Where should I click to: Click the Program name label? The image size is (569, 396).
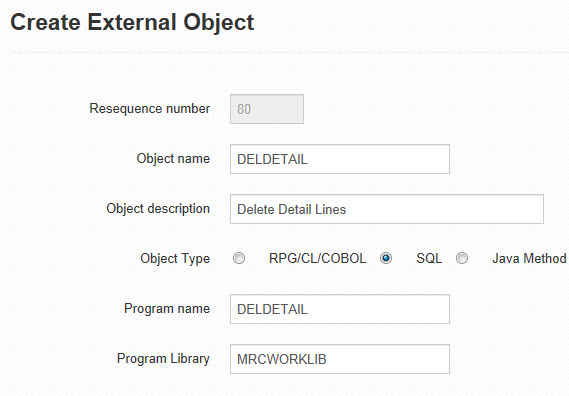[167, 309]
